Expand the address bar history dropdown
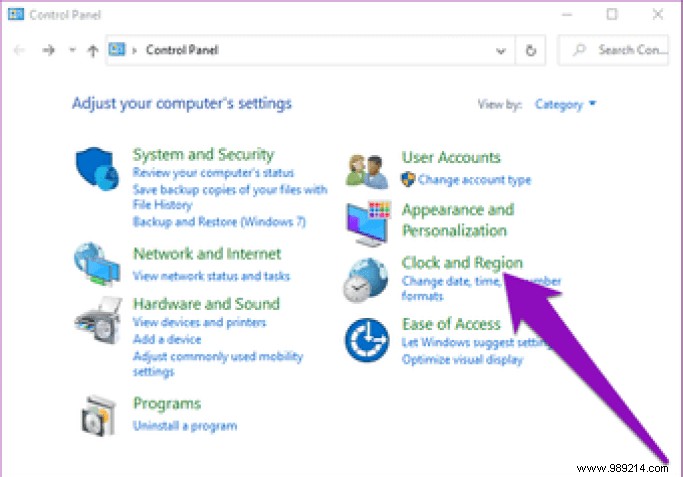Image resolution: width=683 pixels, height=477 pixels. click(x=501, y=51)
